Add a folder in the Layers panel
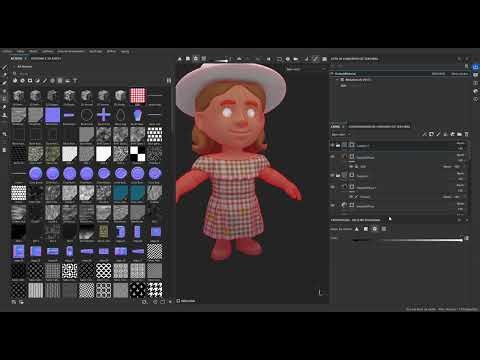This screenshot has height=360, width=480. pyautogui.click(x=459, y=134)
